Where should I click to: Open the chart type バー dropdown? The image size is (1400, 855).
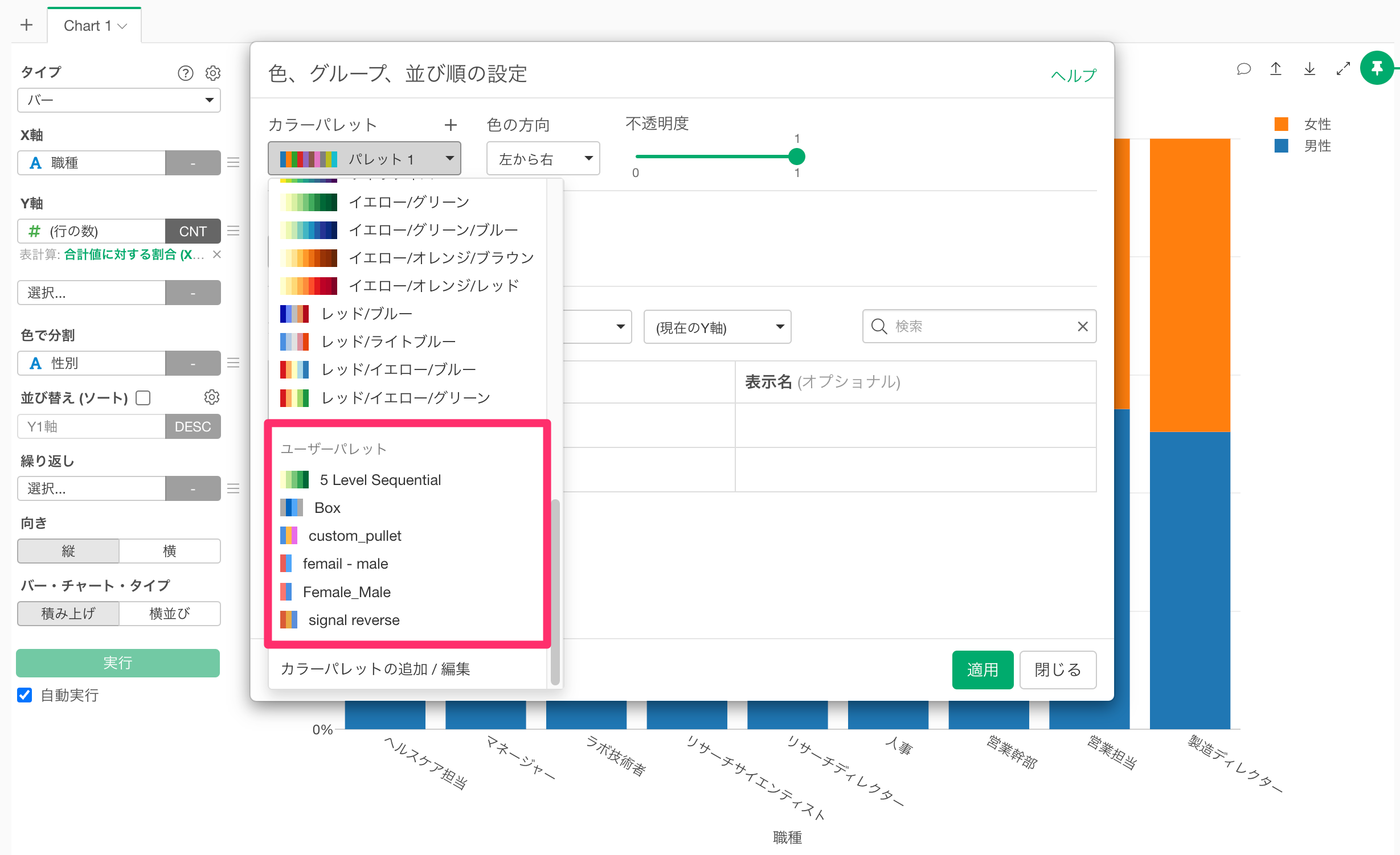pyautogui.click(x=119, y=100)
